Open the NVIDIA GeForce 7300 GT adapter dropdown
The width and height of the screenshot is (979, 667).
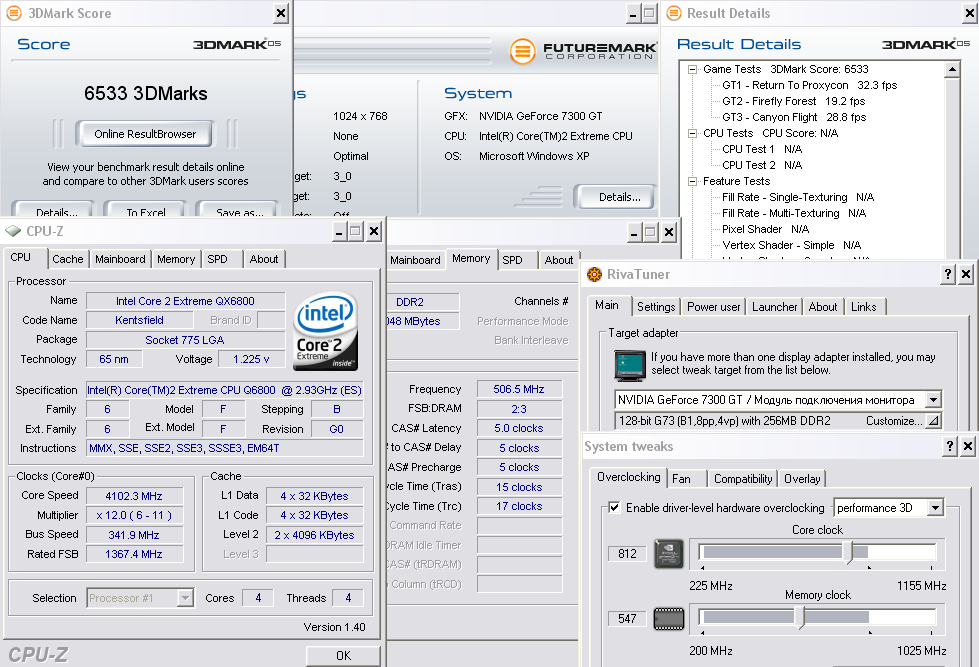933,399
